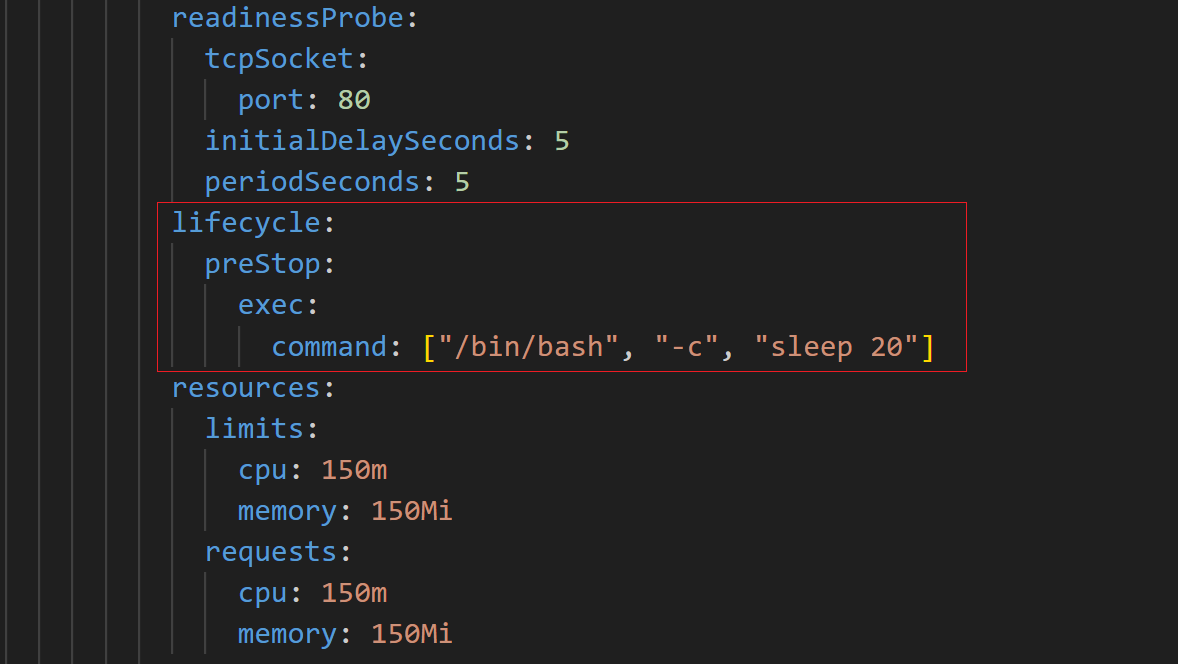Click the limits cpu value 150m

pos(354,470)
